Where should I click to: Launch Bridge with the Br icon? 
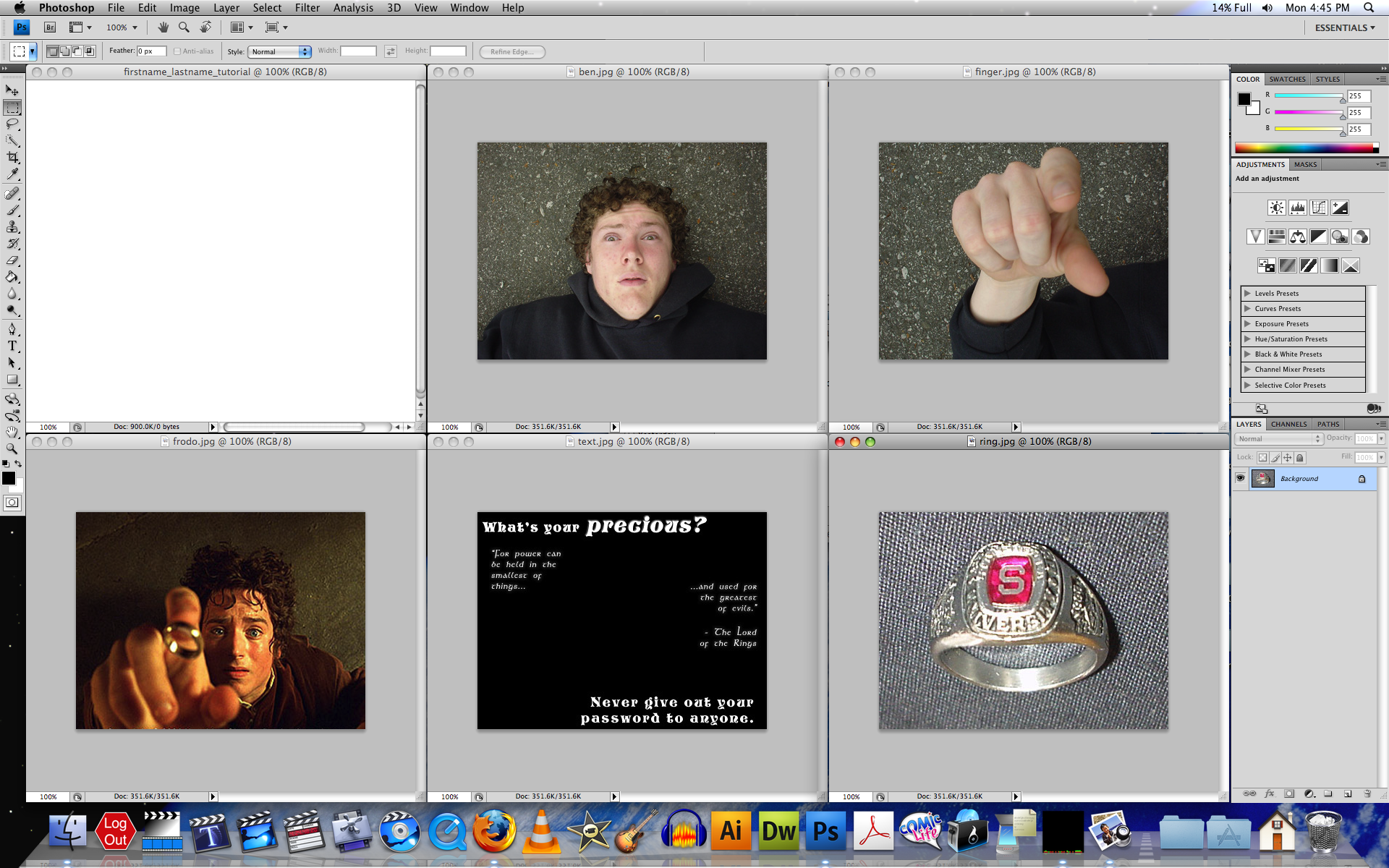tap(50, 27)
